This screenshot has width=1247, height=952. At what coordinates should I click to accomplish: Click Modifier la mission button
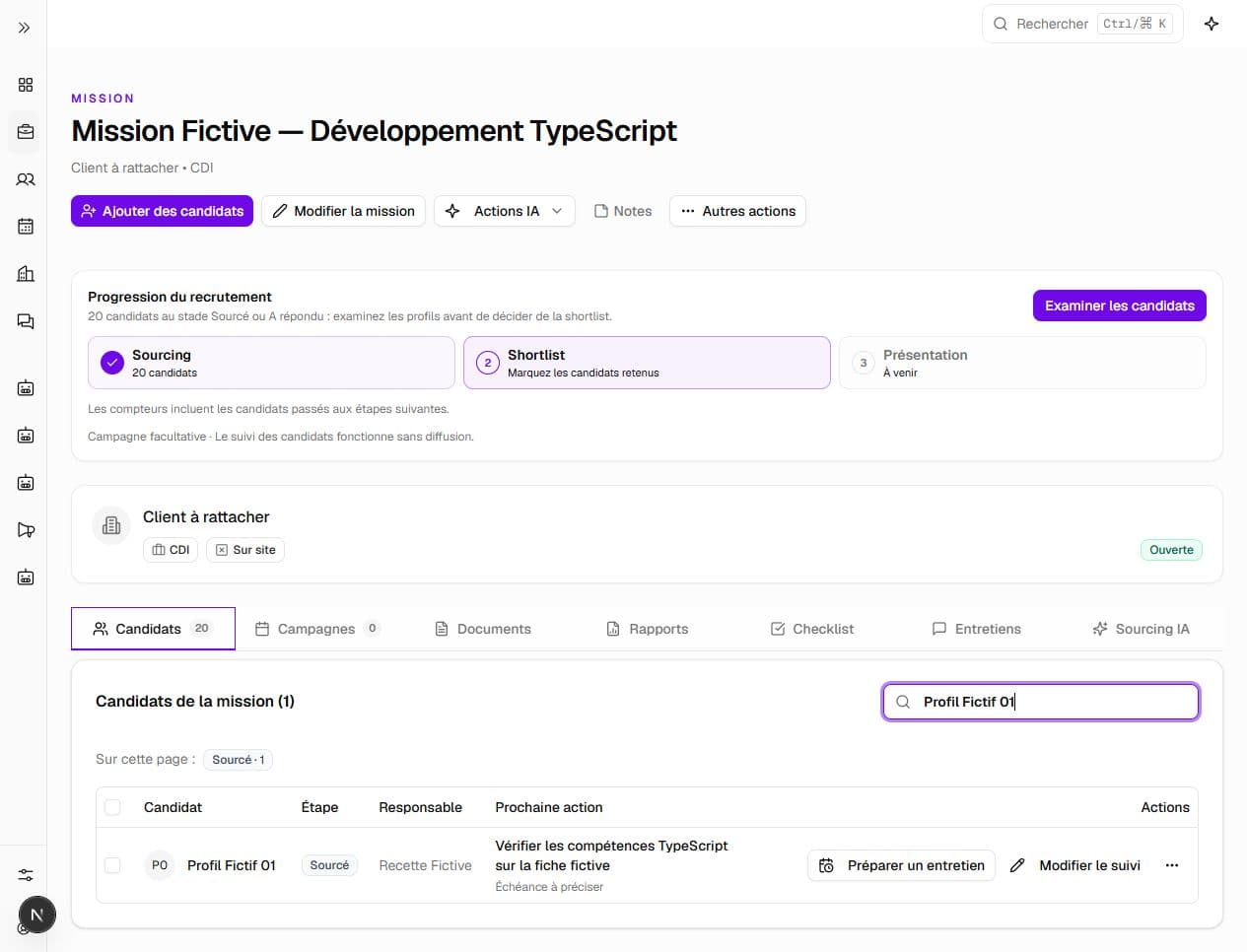(343, 211)
